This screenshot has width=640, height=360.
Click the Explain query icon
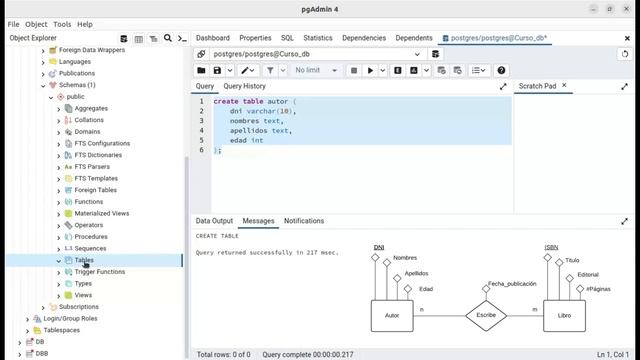[398, 70]
